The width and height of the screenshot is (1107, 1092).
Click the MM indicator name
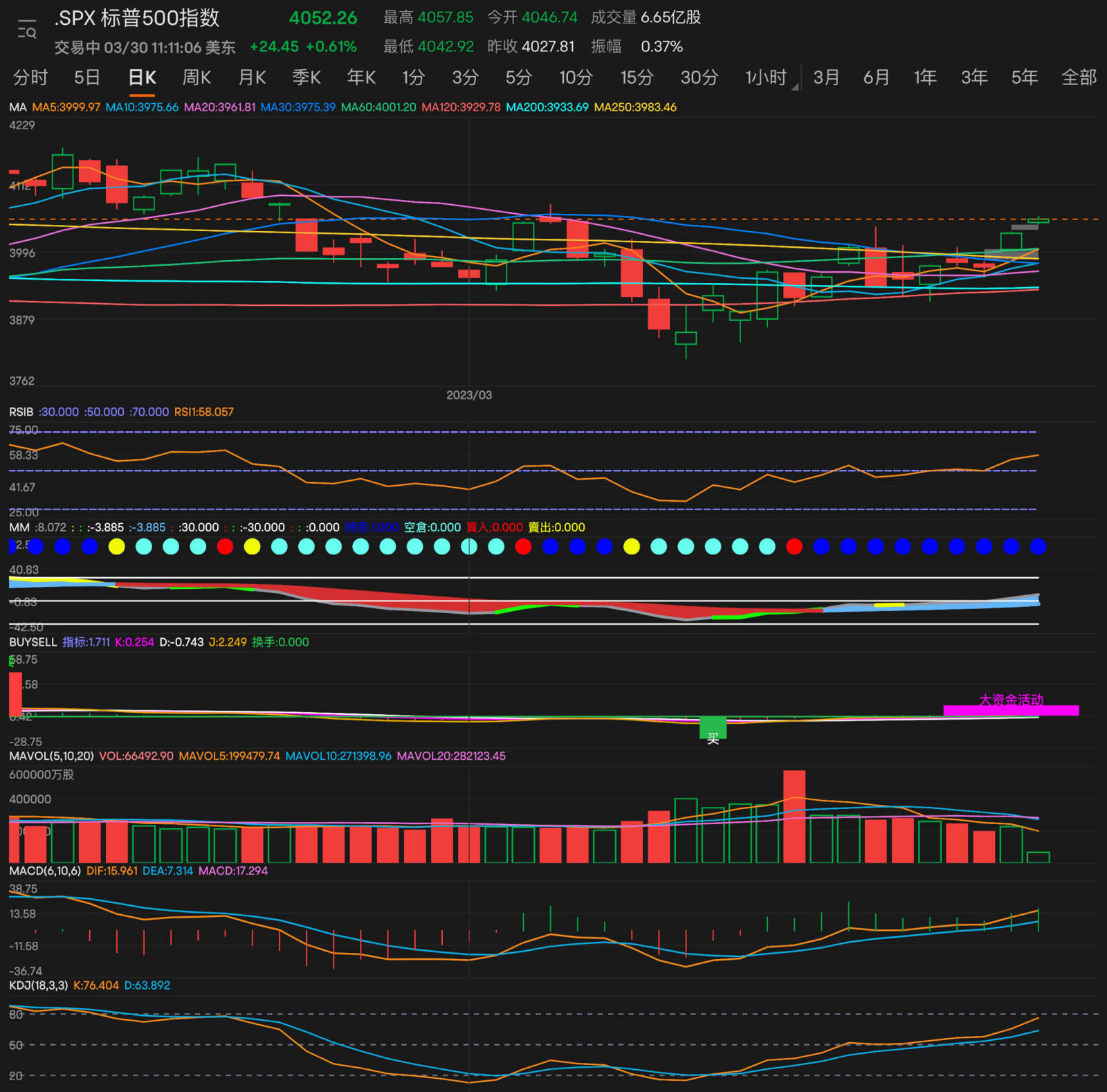click(x=19, y=527)
